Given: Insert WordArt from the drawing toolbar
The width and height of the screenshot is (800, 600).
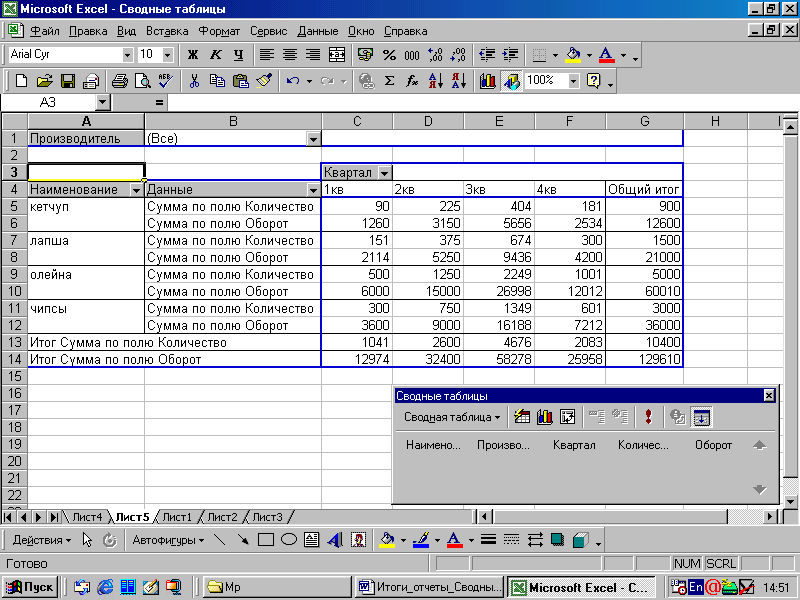Looking at the screenshot, I should pyautogui.click(x=335, y=539).
